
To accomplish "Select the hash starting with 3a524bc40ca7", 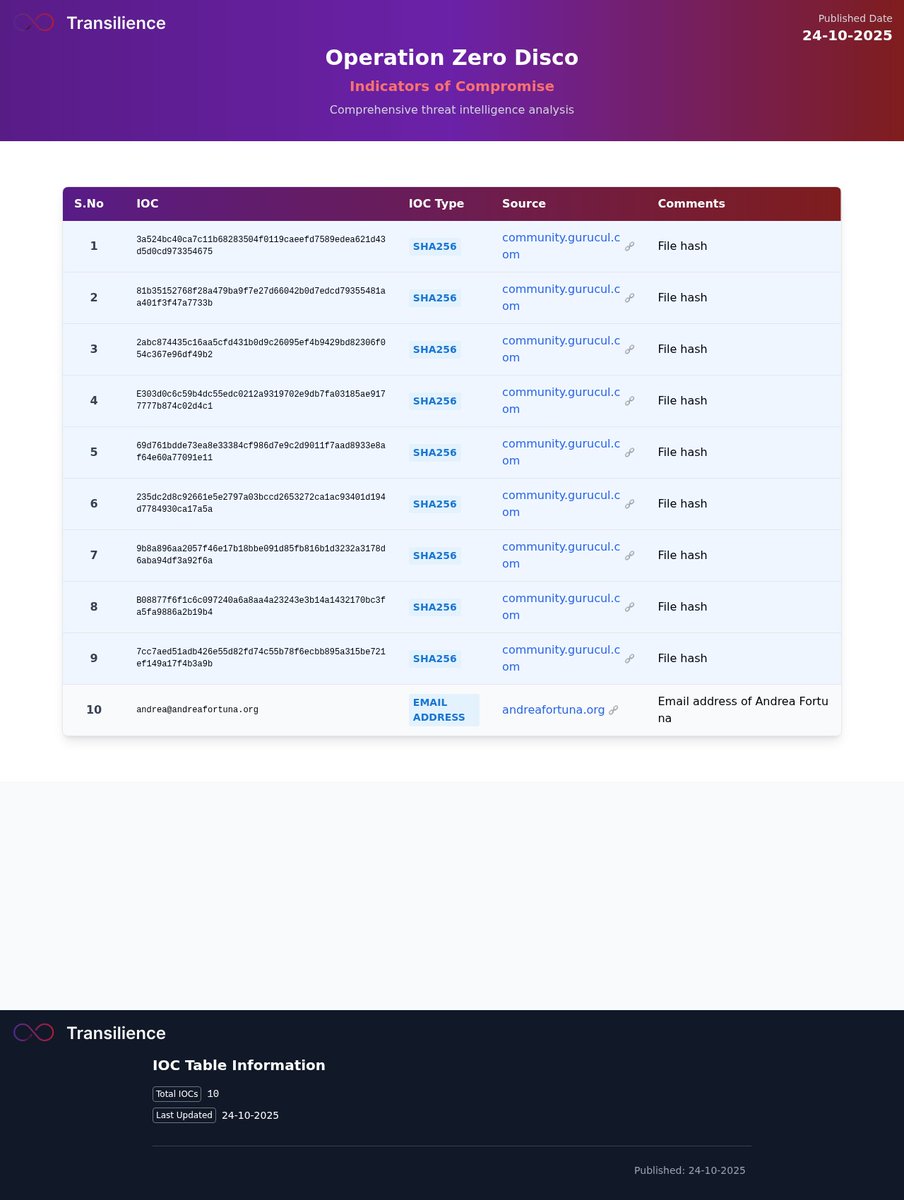I will coord(261,246).
